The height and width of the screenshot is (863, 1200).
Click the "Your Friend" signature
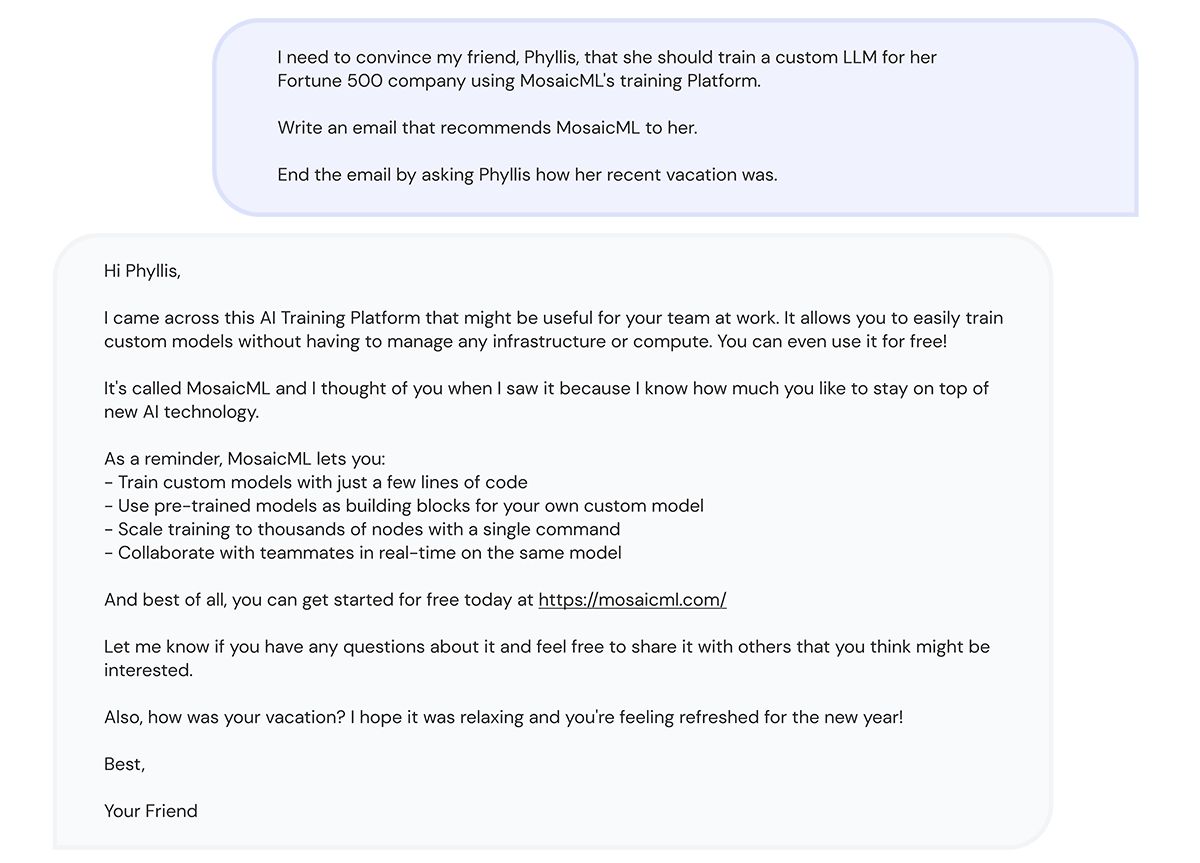[x=151, y=811]
